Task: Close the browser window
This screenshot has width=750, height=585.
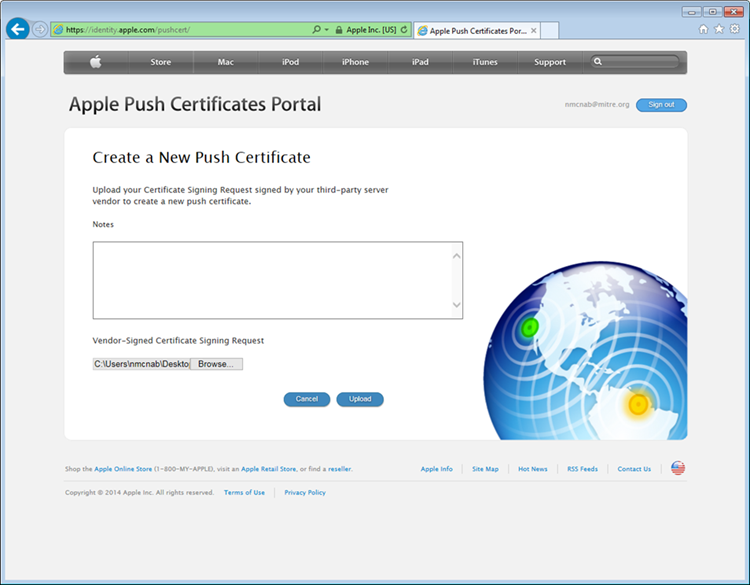Action: coord(734,12)
